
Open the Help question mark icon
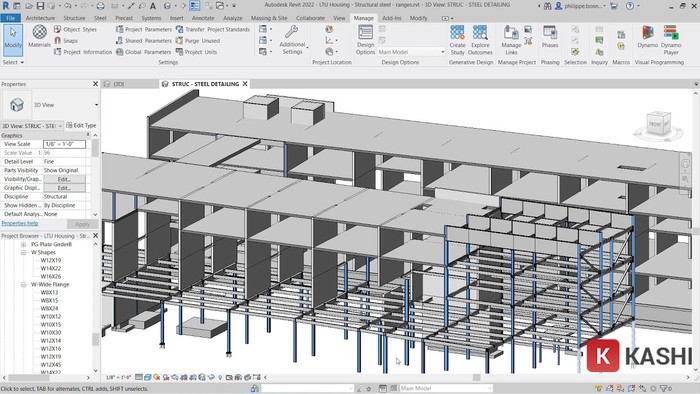(x=629, y=6)
